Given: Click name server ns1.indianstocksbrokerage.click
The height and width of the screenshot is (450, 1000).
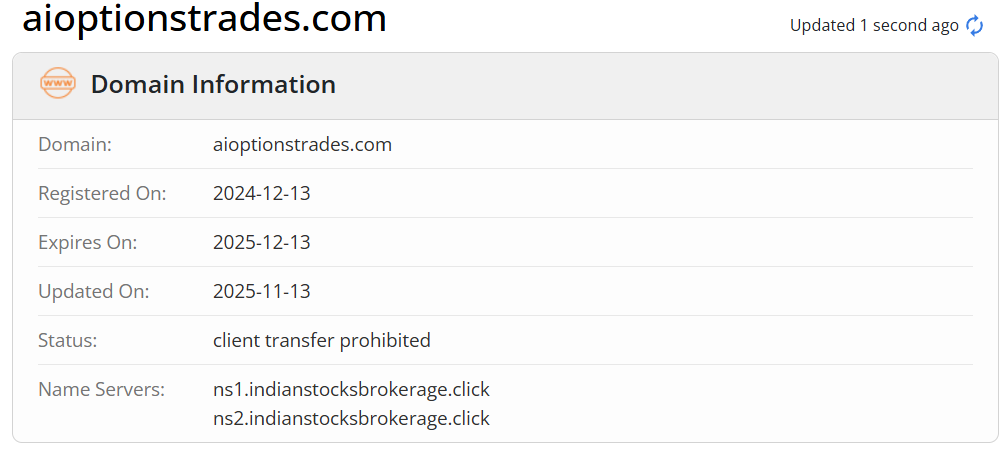Looking at the screenshot, I should pos(351,389).
